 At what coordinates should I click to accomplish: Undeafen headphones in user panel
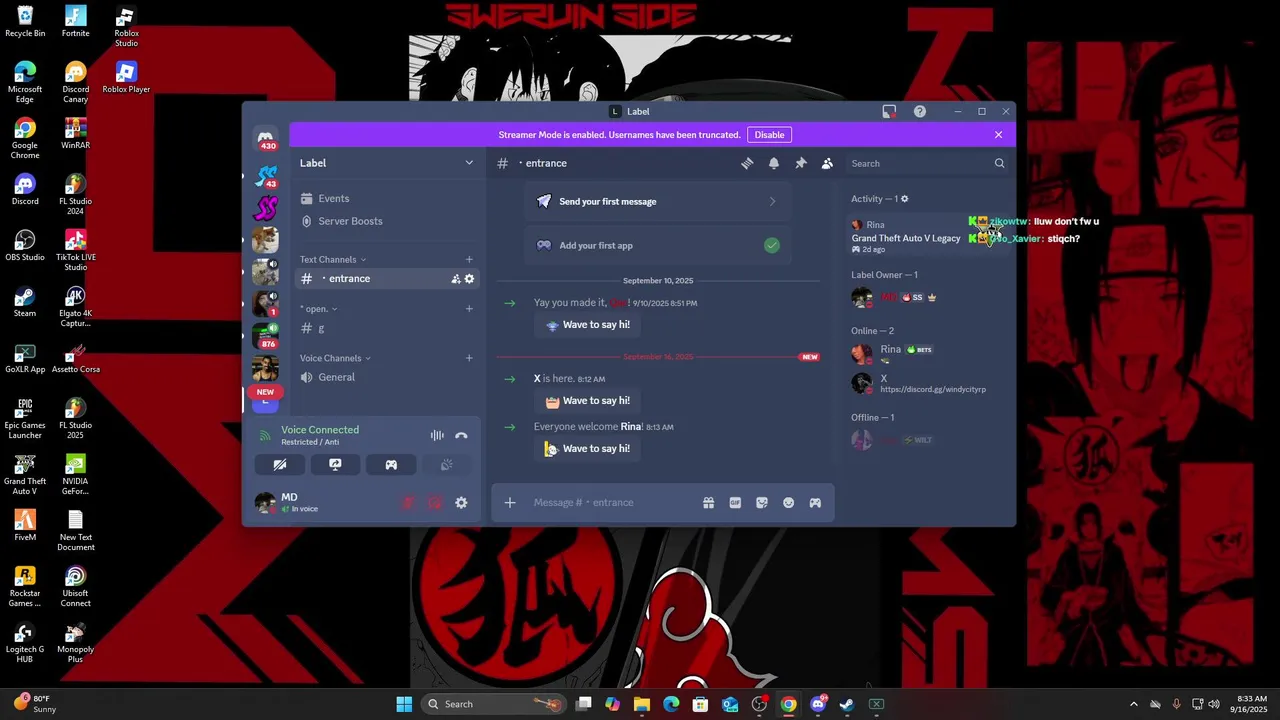pyautogui.click(x=435, y=503)
